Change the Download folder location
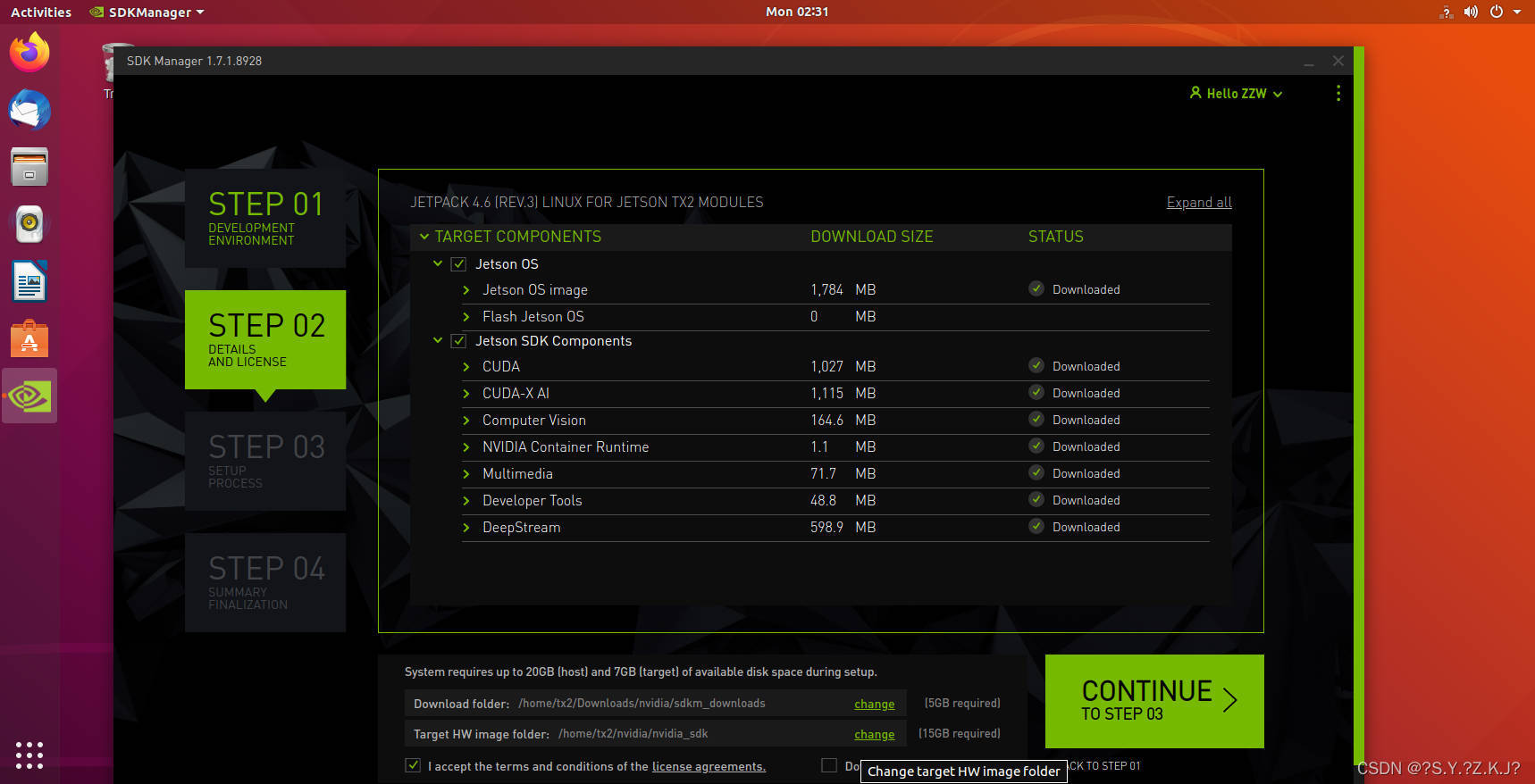 (x=874, y=704)
